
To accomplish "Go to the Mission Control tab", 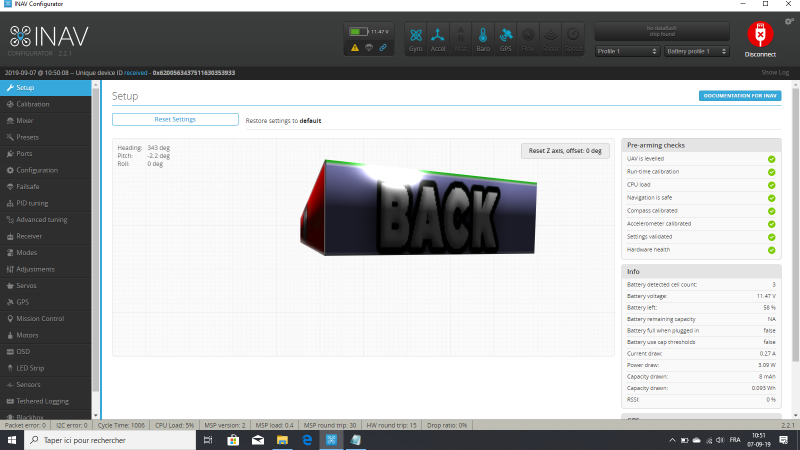I will tap(40, 319).
